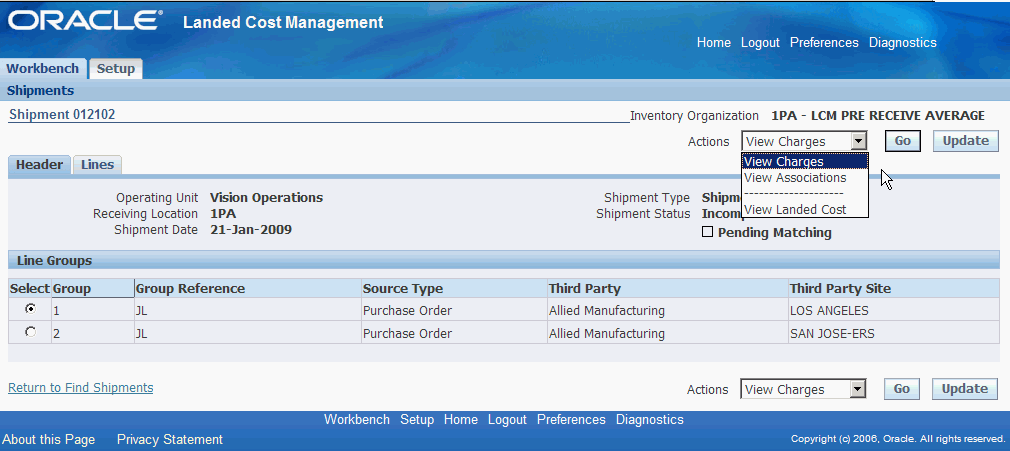Enable the Pending Matching checkbox
The height and width of the screenshot is (451, 1010).
707,232
